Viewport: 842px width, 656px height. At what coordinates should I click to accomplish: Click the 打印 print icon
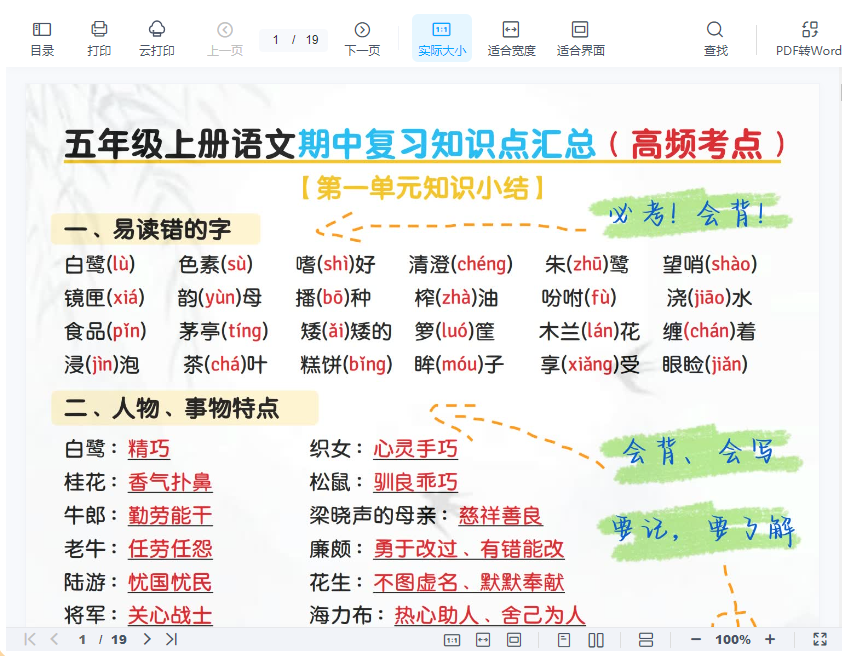click(x=99, y=38)
